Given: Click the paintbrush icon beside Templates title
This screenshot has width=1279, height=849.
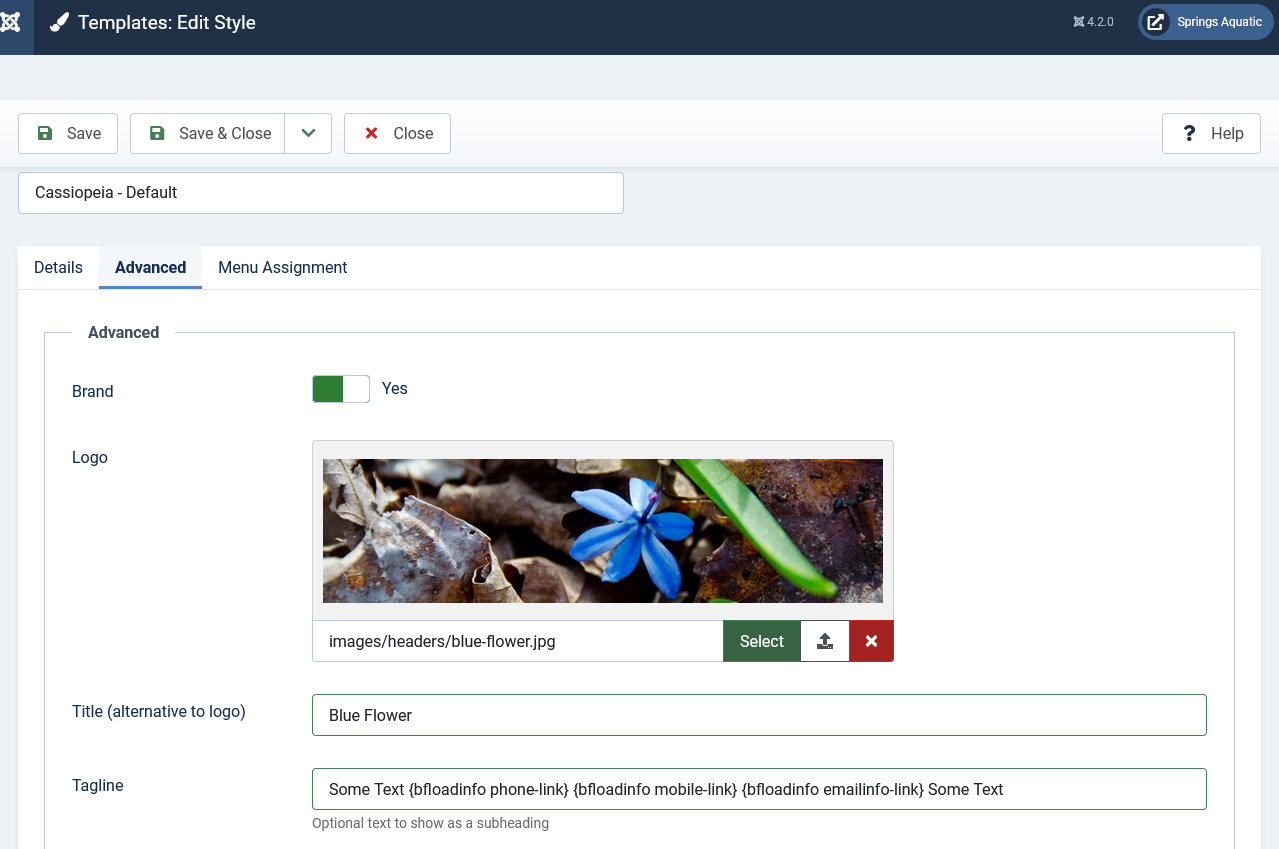Looking at the screenshot, I should point(59,23).
